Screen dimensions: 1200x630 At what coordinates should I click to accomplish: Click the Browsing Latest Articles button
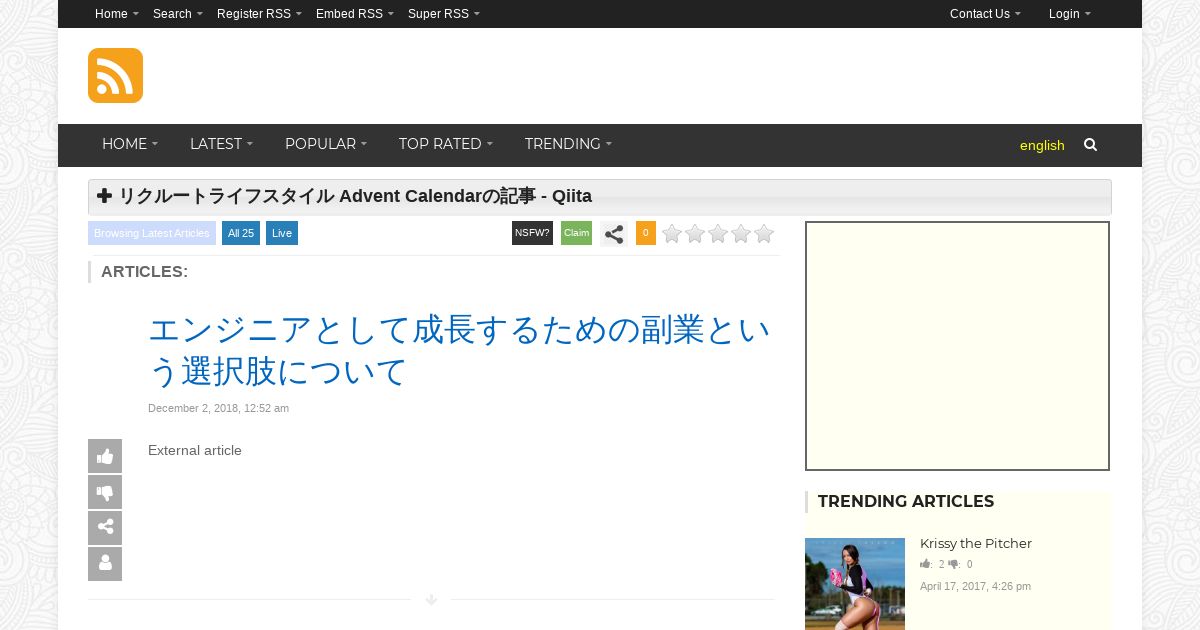(152, 233)
